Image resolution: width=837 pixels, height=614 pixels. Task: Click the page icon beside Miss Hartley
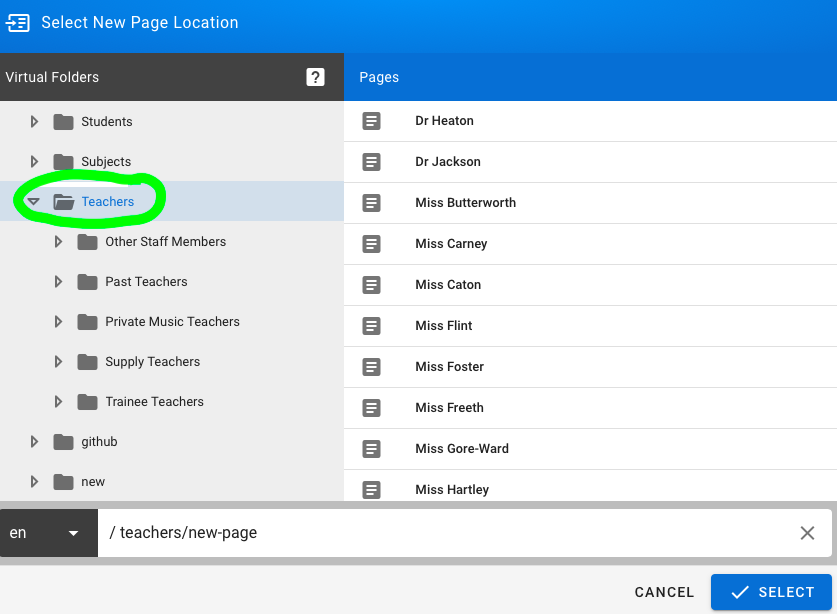[372, 490]
